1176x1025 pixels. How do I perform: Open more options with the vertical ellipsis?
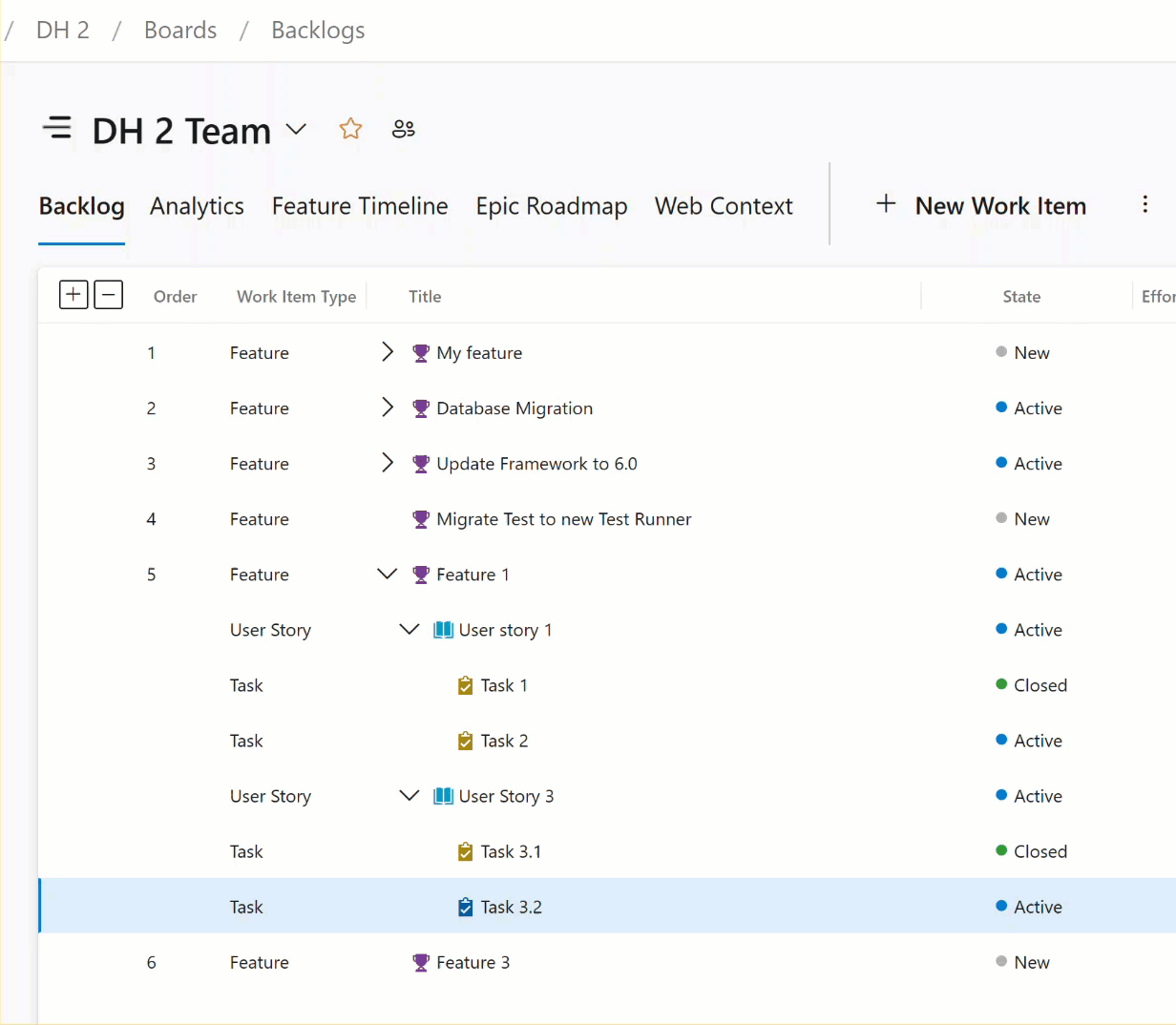(1144, 203)
